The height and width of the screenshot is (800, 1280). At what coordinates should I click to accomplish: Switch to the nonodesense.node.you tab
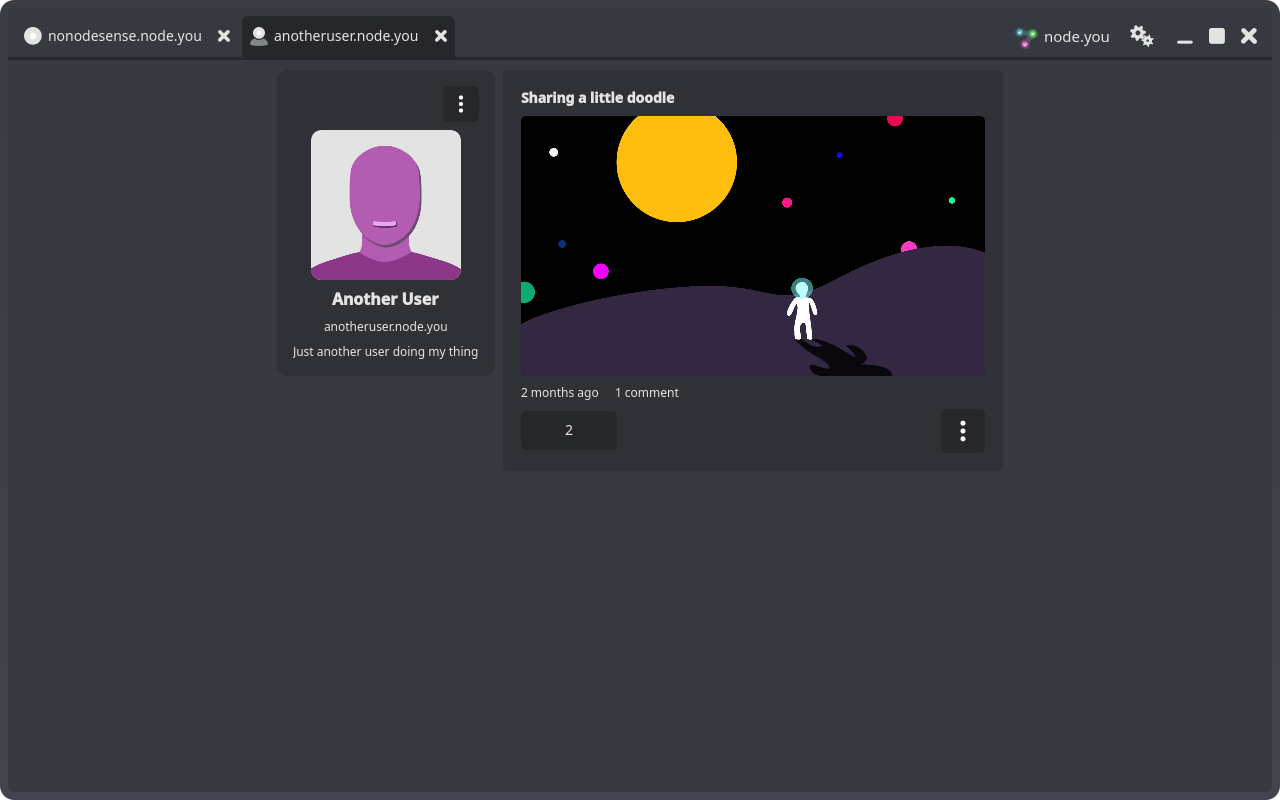[127, 37]
